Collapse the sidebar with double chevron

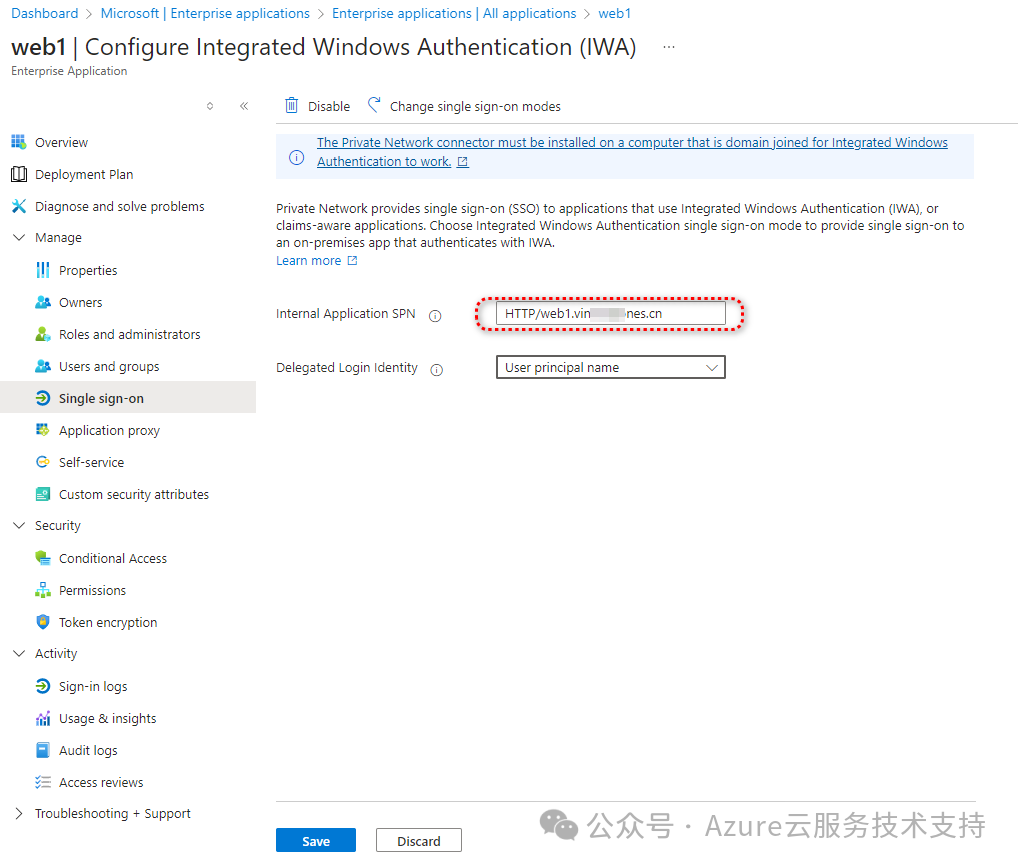[x=244, y=106]
